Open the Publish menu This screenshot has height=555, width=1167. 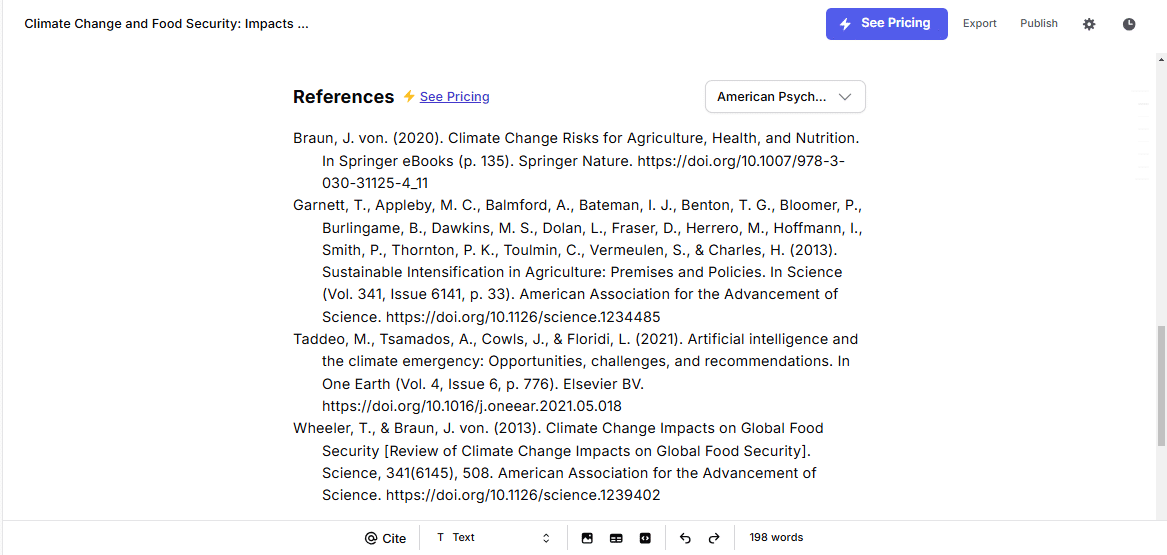(1039, 24)
